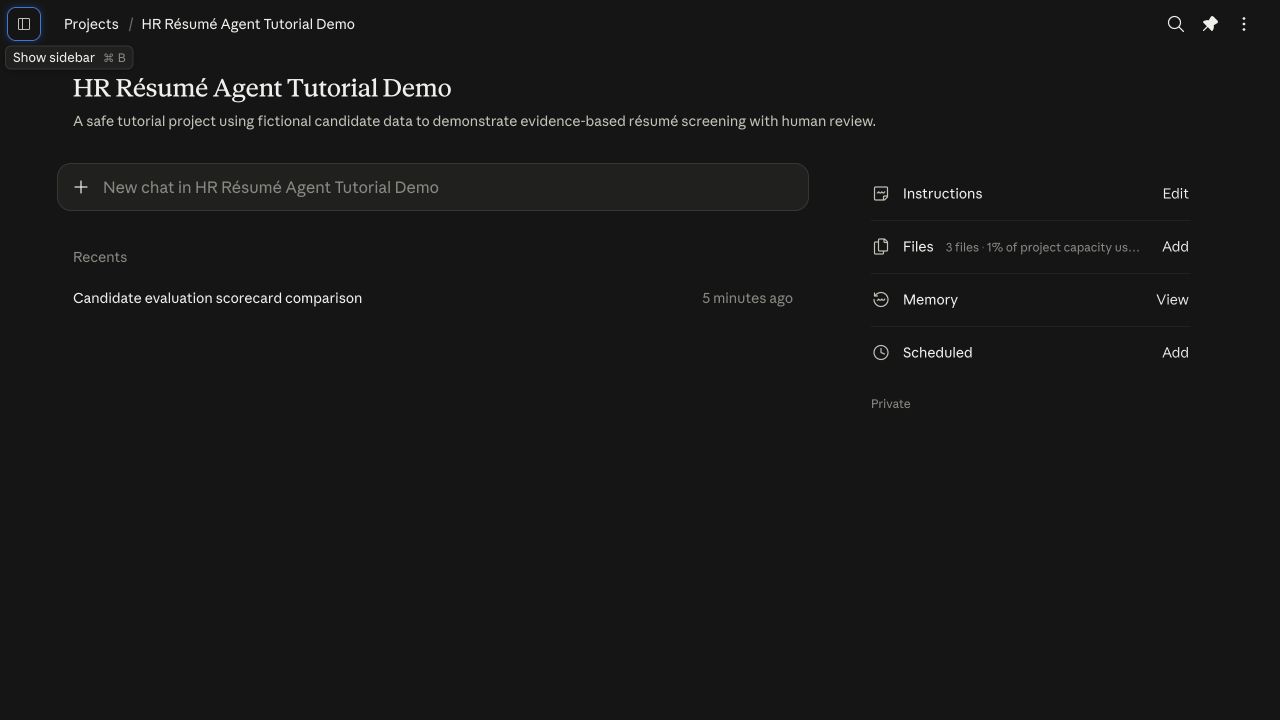Go to Projects in the breadcrumb
The width and height of the screenshot is (1280, 720).
coord(91,24)
